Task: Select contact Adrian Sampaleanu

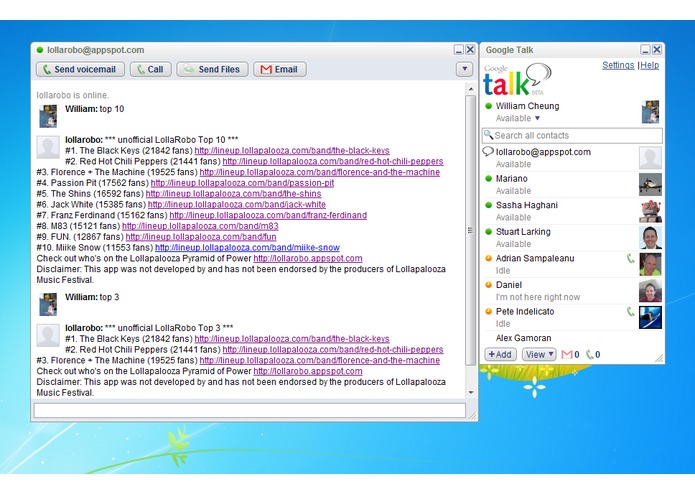Action: coord(572,264)
